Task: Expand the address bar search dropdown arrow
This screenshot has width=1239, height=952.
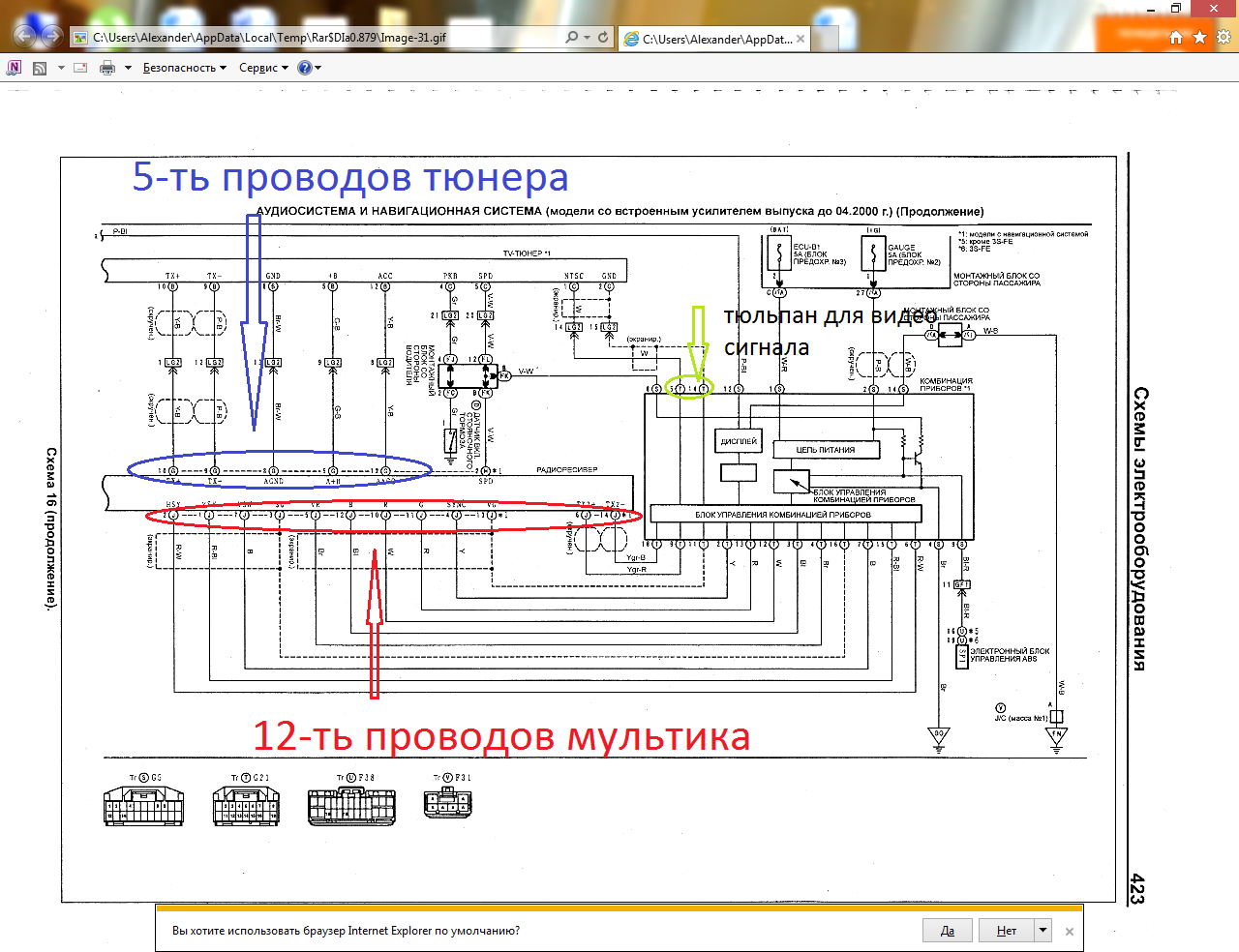Action: point(587,38)
